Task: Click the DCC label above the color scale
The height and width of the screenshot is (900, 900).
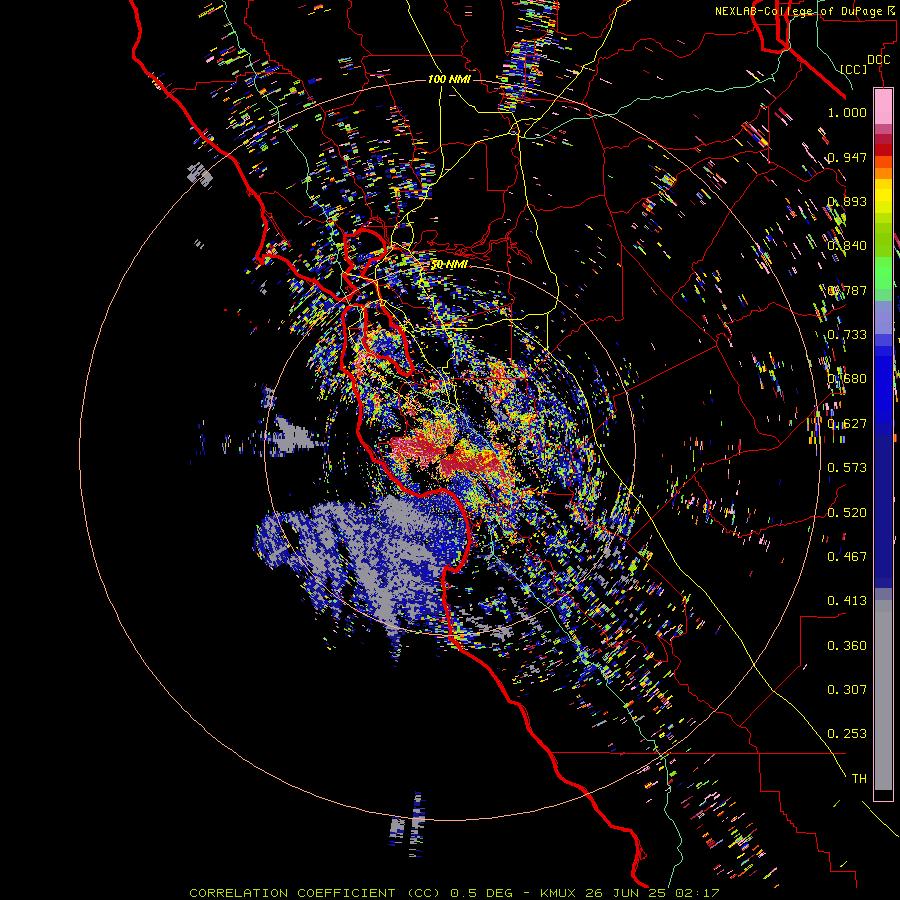Action: (878, 60)
